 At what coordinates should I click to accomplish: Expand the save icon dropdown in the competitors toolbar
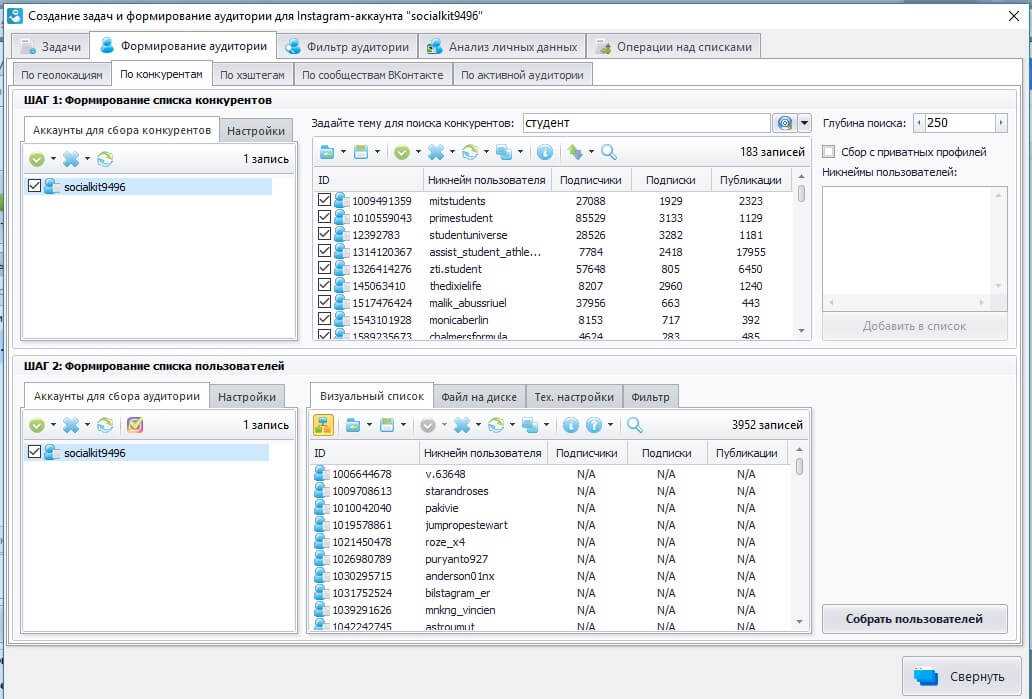(377, 153)
